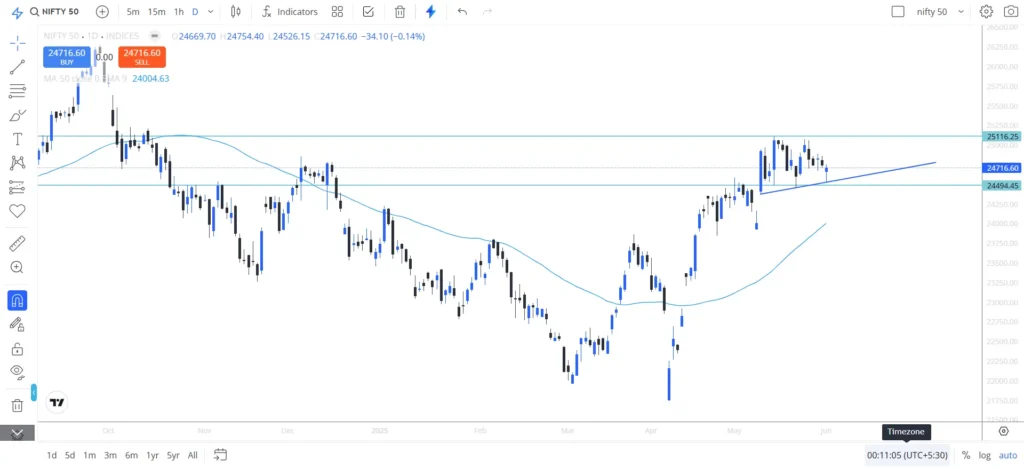Toggle lock all drawing tools padlock

(x=18, y=349)
